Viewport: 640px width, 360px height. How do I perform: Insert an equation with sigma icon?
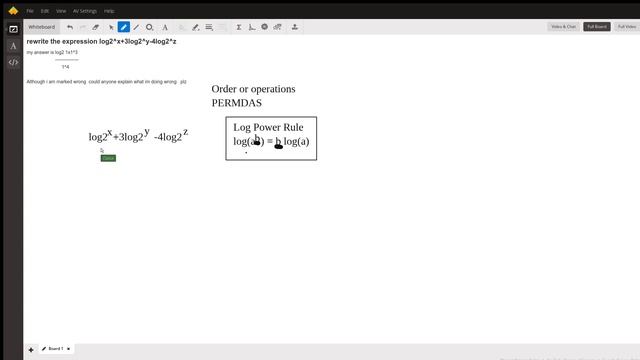point(239,27)
